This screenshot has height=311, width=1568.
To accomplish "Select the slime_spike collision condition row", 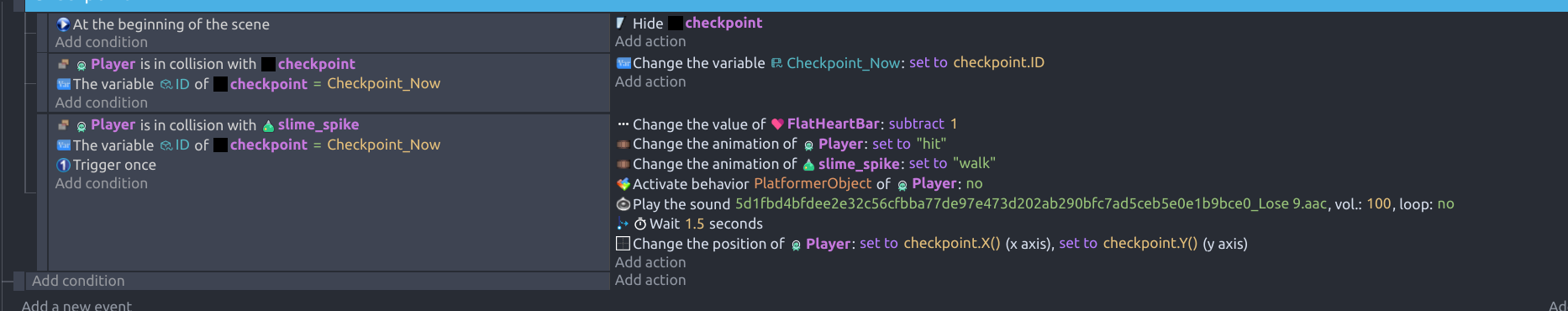I will click(x=329, y=124).
